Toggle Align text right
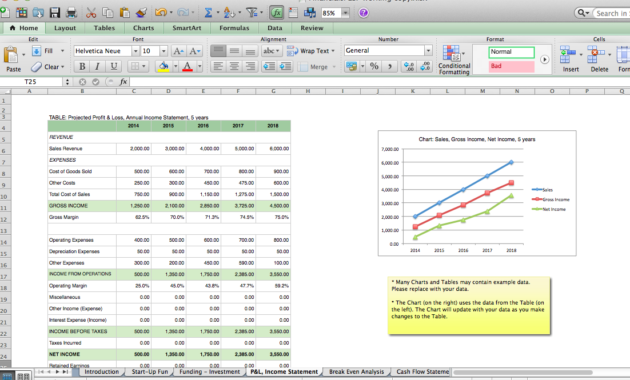Screen dimensions: 630x380 tap(250, 66)
